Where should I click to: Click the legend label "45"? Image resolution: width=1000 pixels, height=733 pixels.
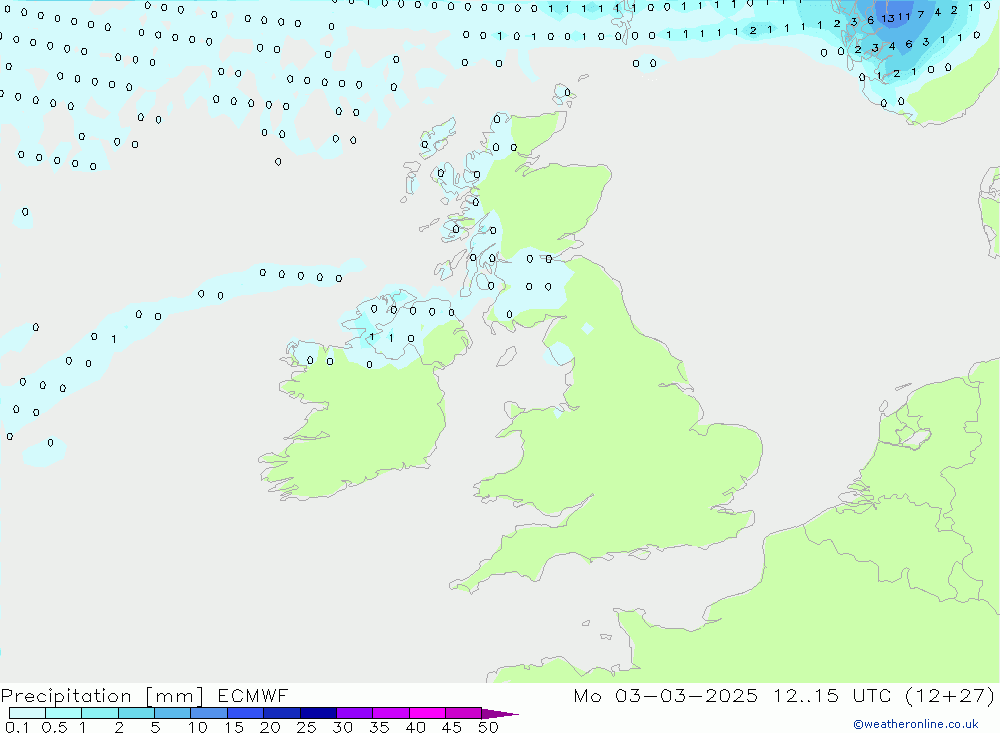(x=452, y=727)
